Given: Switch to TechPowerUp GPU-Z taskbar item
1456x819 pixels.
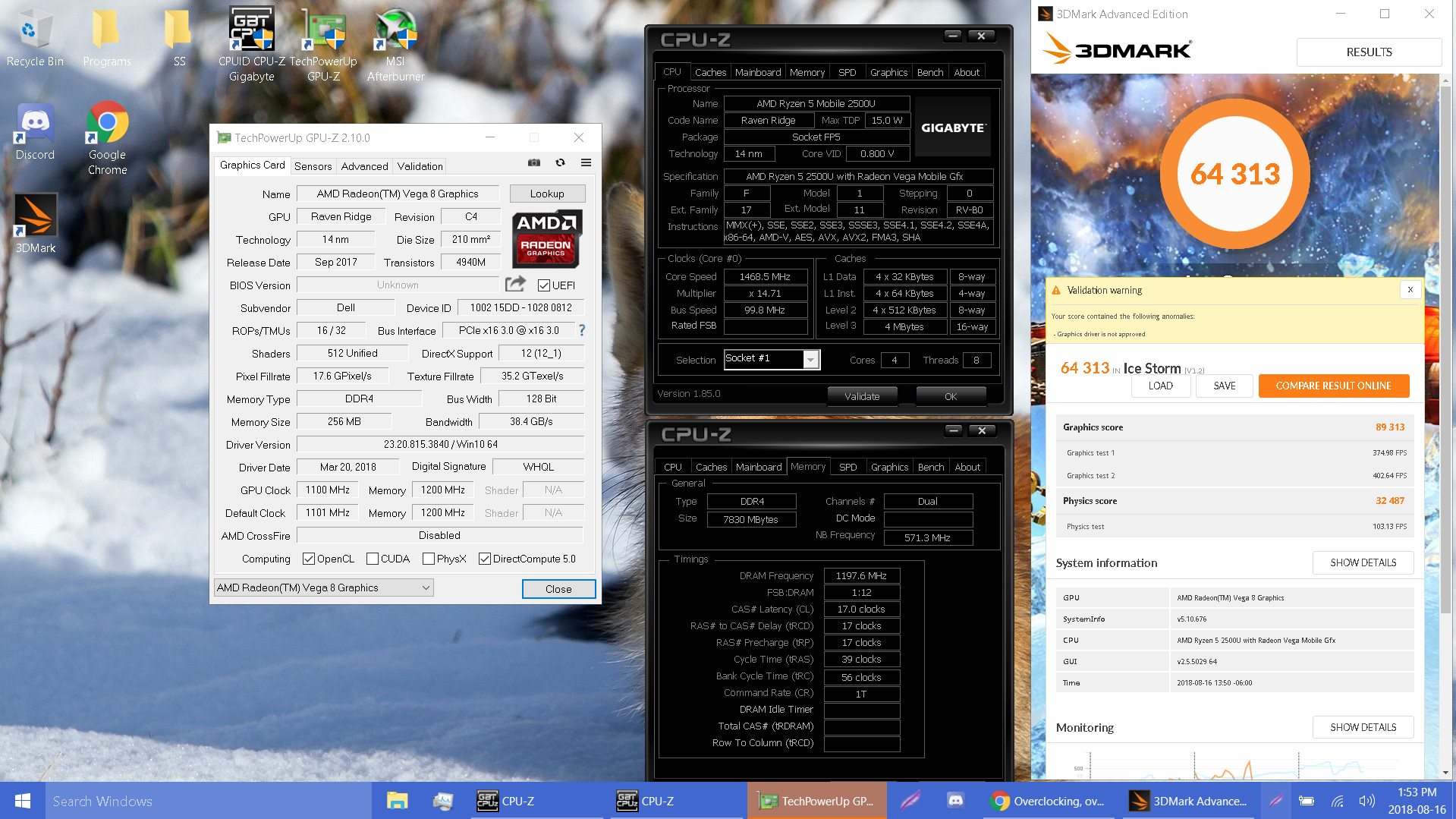Looking at the screenshot, I should tap(818, 801).
